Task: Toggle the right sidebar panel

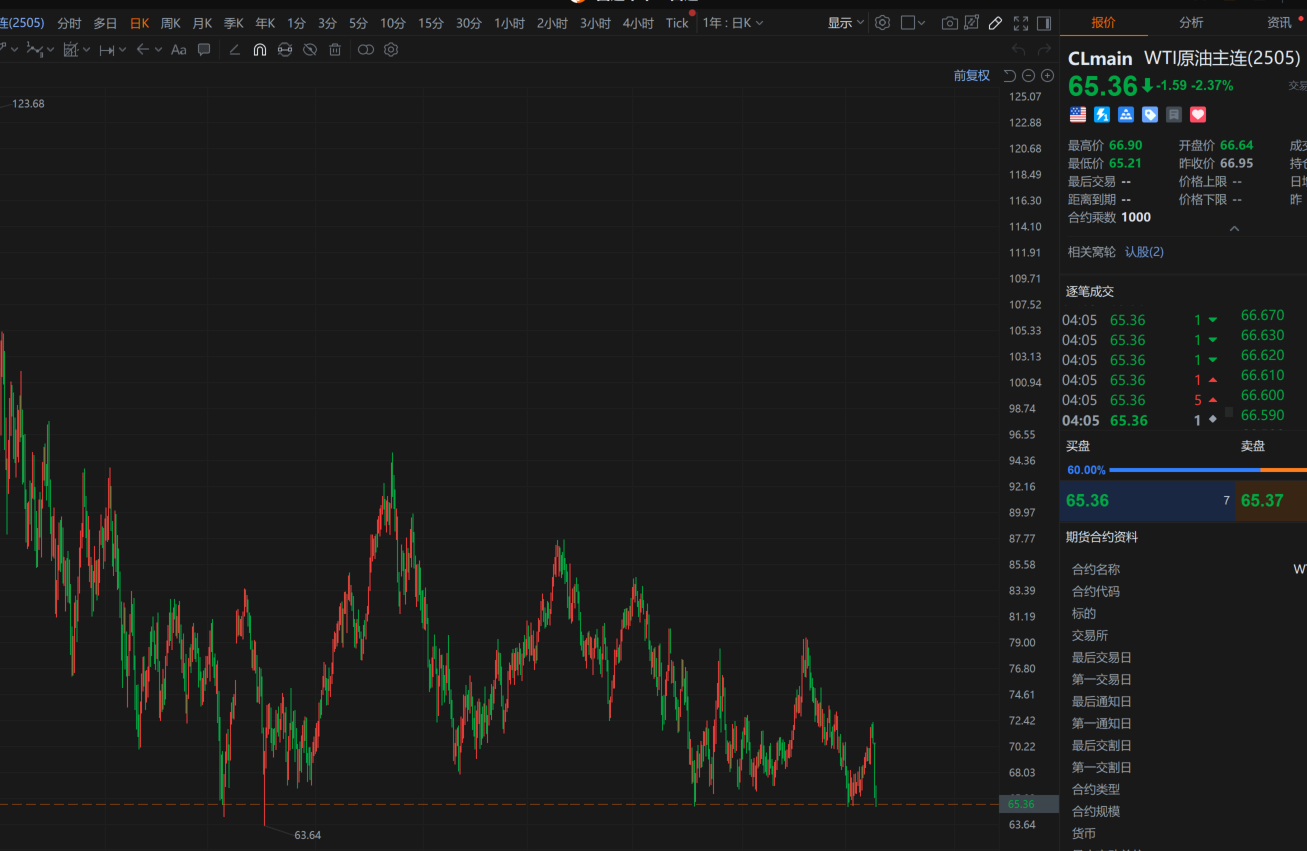Action: point(1044,23)
